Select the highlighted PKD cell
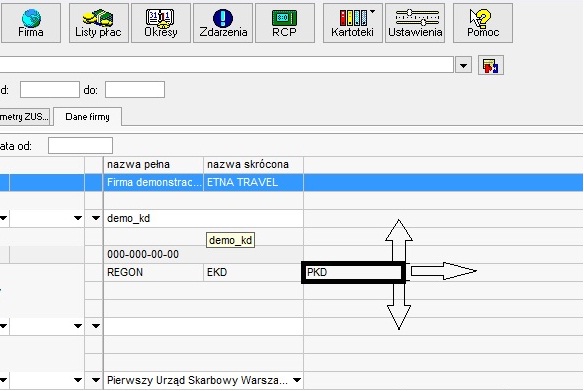This screenshot has height=391, width=584. point(353,272)
